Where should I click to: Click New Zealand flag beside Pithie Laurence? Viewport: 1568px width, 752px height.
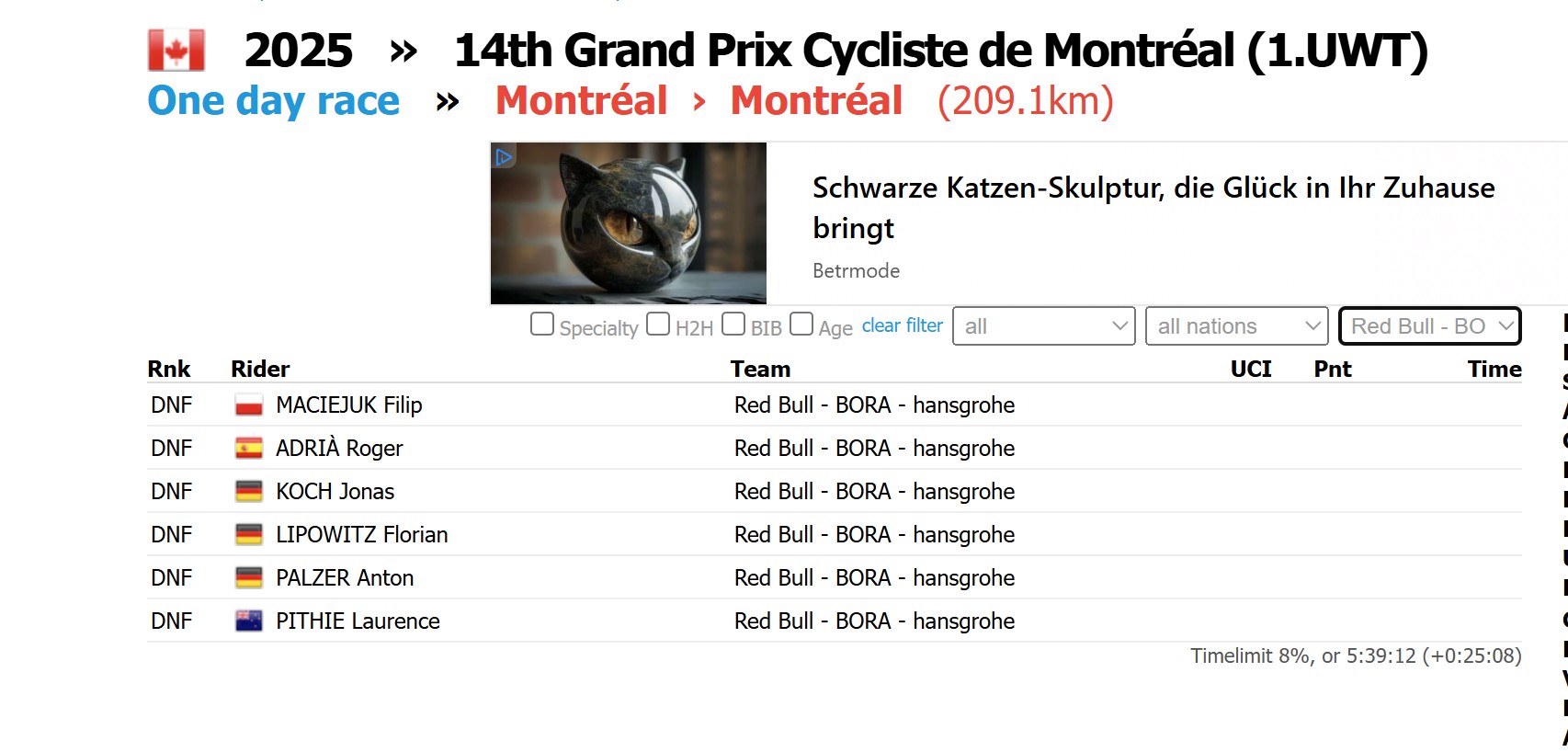248,621
